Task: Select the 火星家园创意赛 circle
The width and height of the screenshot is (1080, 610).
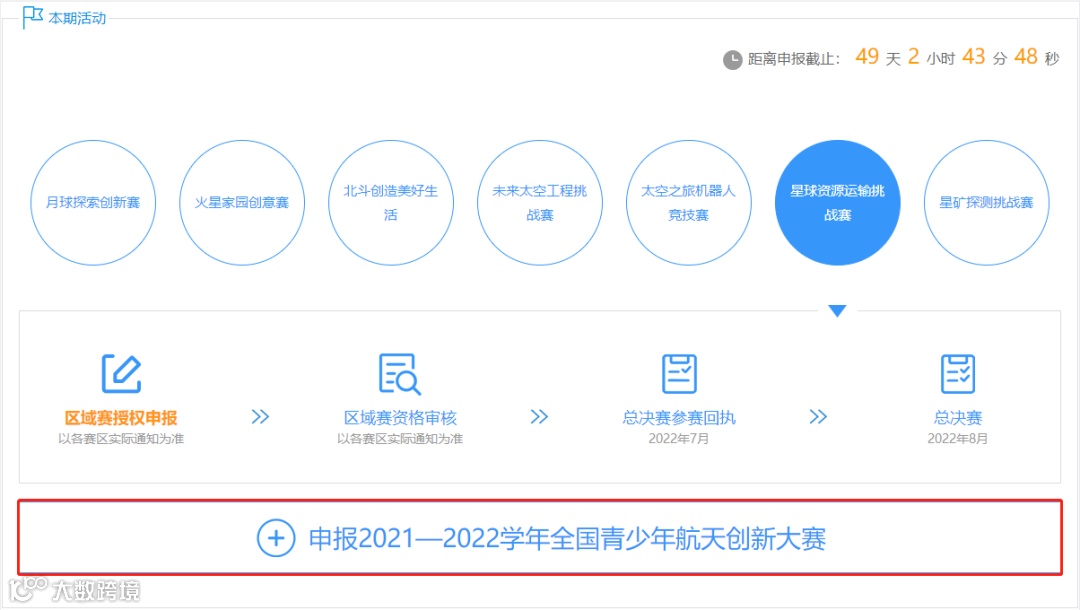Action: (242, 202)
